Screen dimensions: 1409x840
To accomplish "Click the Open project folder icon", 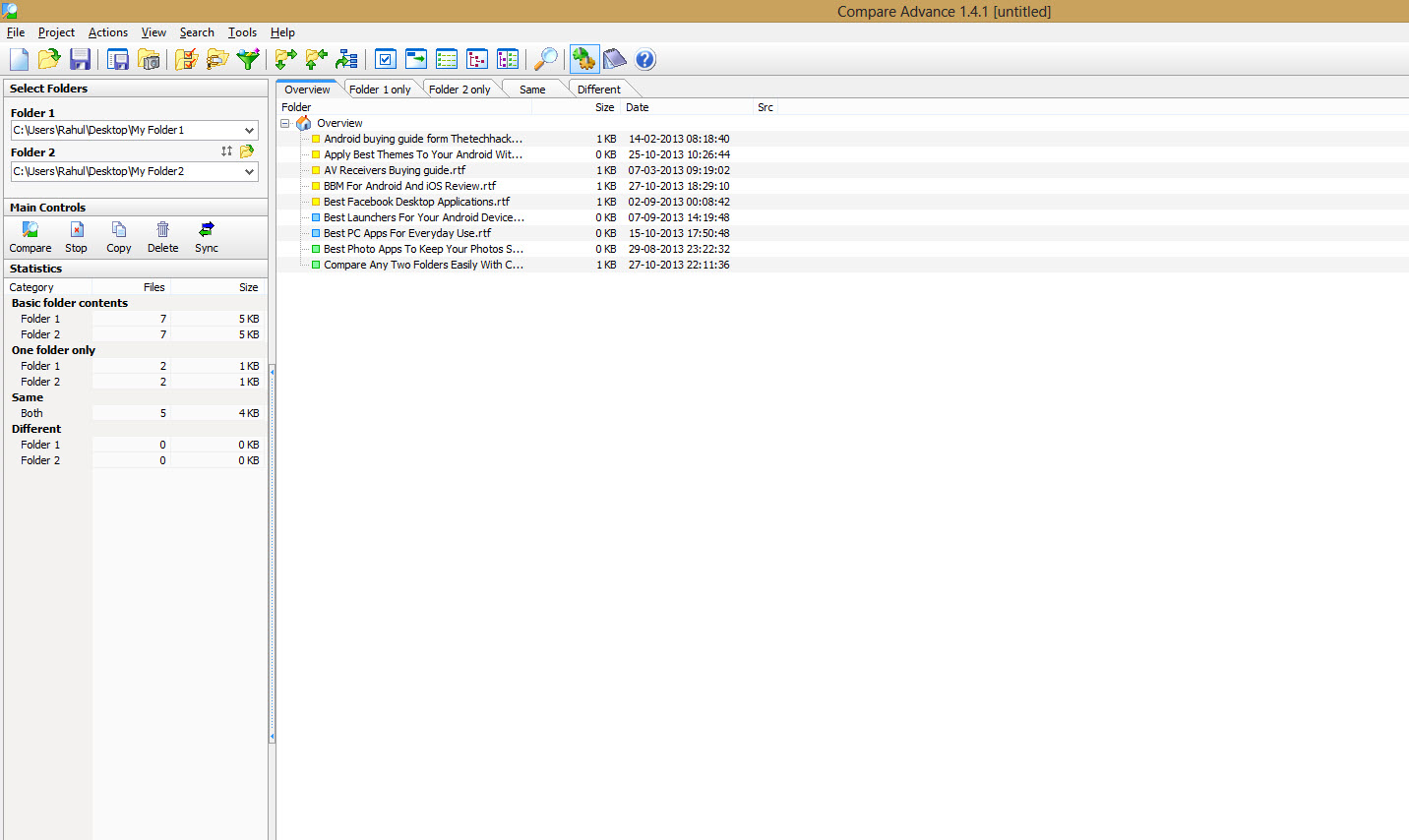I will point(49,59).
